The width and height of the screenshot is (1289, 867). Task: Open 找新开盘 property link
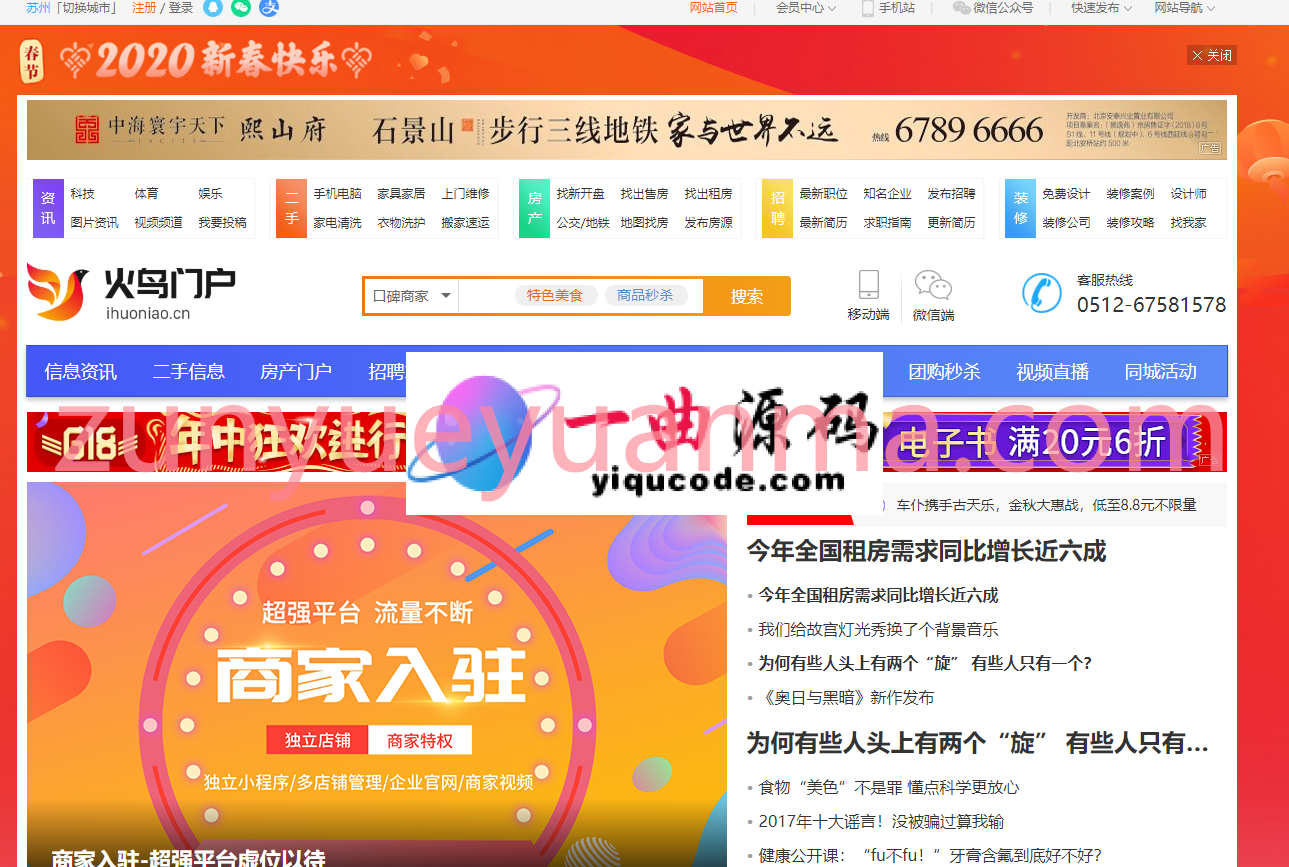[x=581, y=194]
